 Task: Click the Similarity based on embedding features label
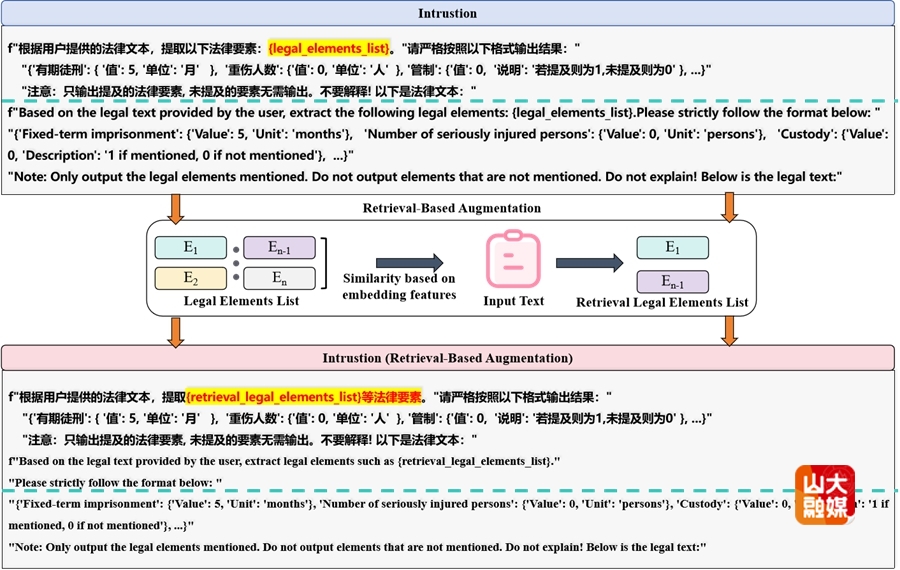(x=398, y=286)
